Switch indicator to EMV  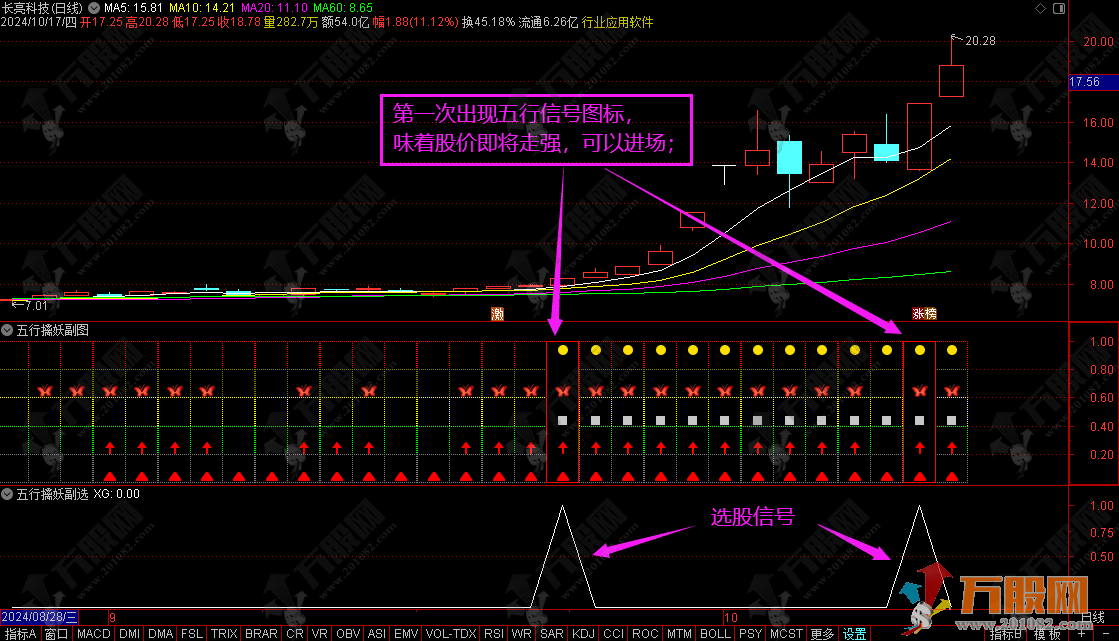pyautogui.click(x=406, y=634)
